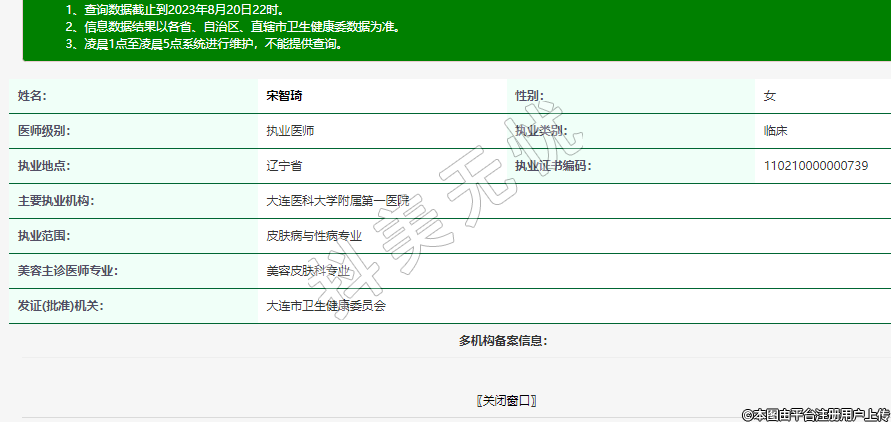Click the 执业类别 label
The width and height of the screenshot is (891, 422).
[540, 131]
